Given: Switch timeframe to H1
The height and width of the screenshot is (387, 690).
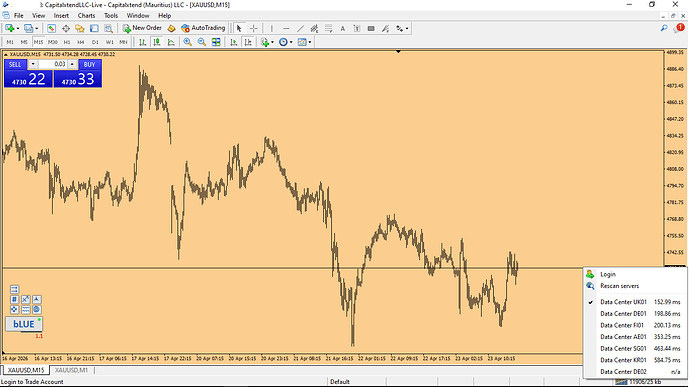Looking at the screenshot, I should [67, 42].
